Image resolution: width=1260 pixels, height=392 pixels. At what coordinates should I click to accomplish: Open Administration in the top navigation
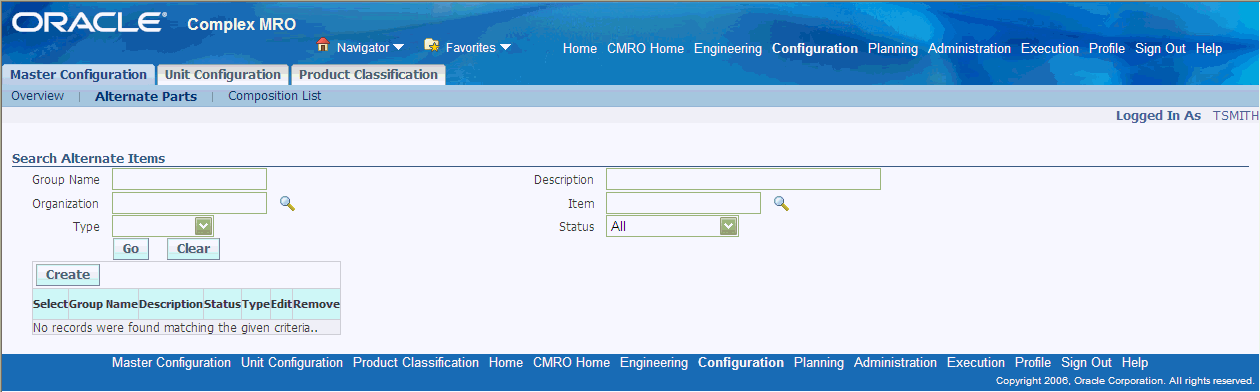click(970, 48)
